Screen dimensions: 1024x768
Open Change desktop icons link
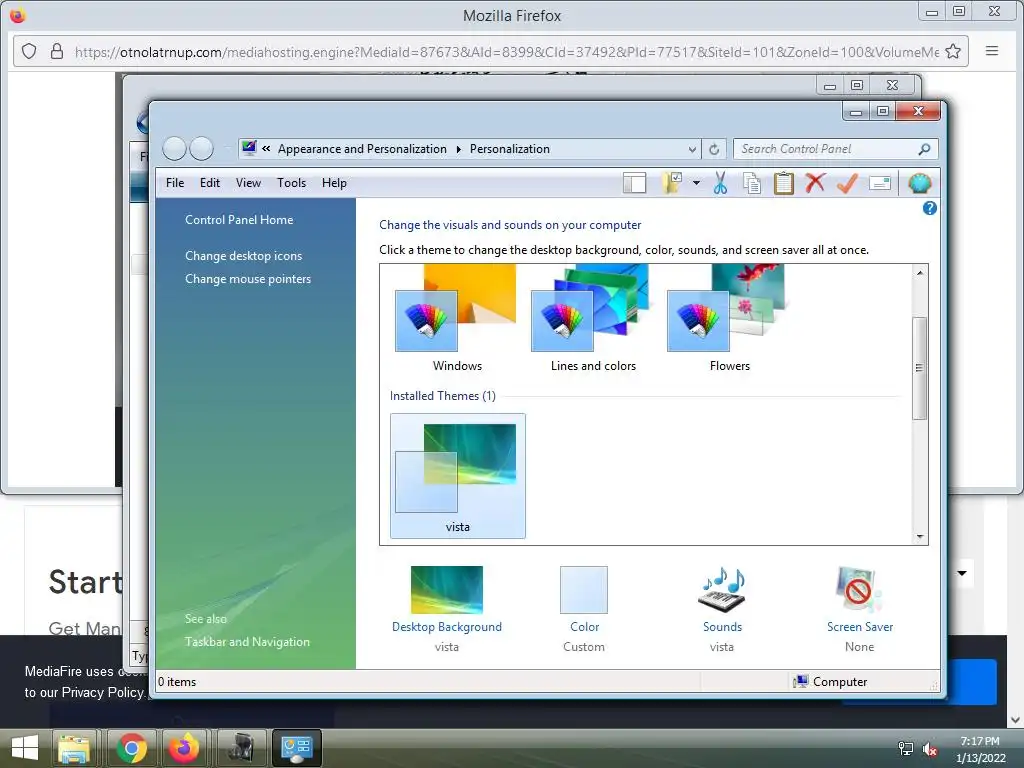[243, 256]
